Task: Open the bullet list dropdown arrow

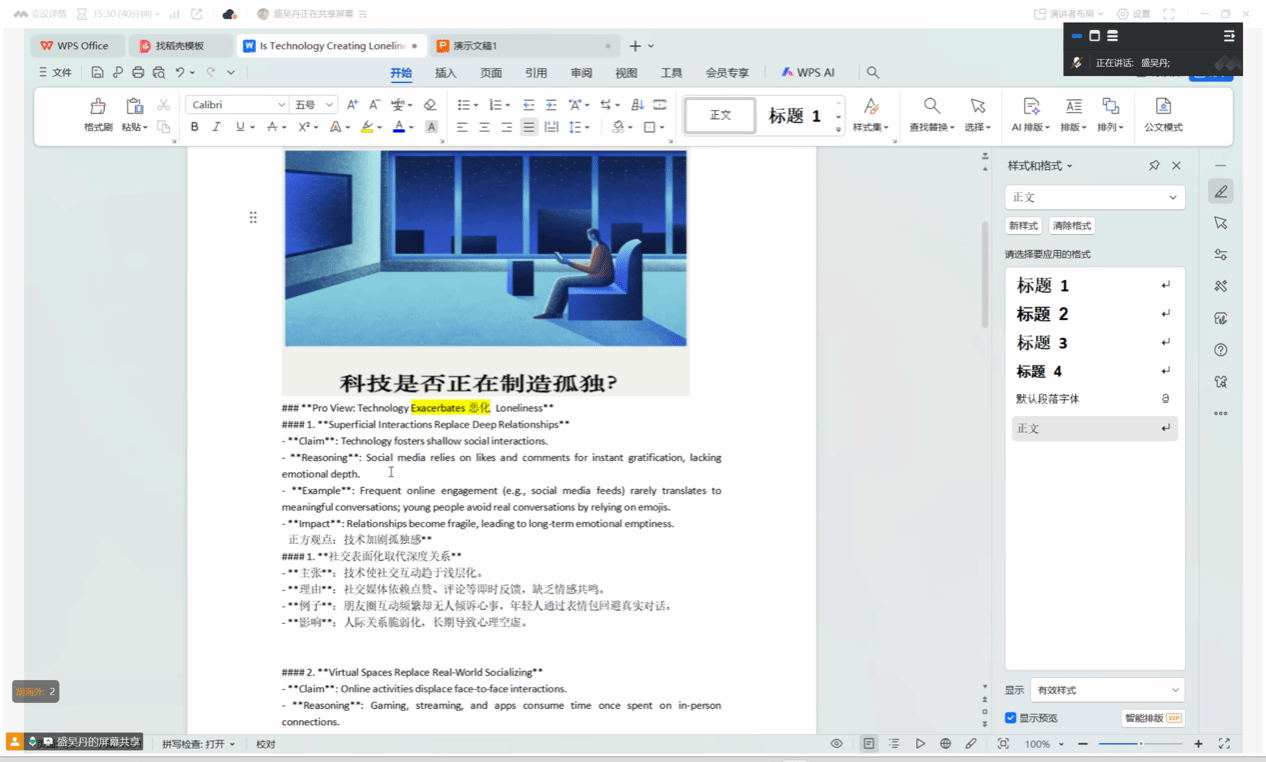Action: [x=476, y=105]
